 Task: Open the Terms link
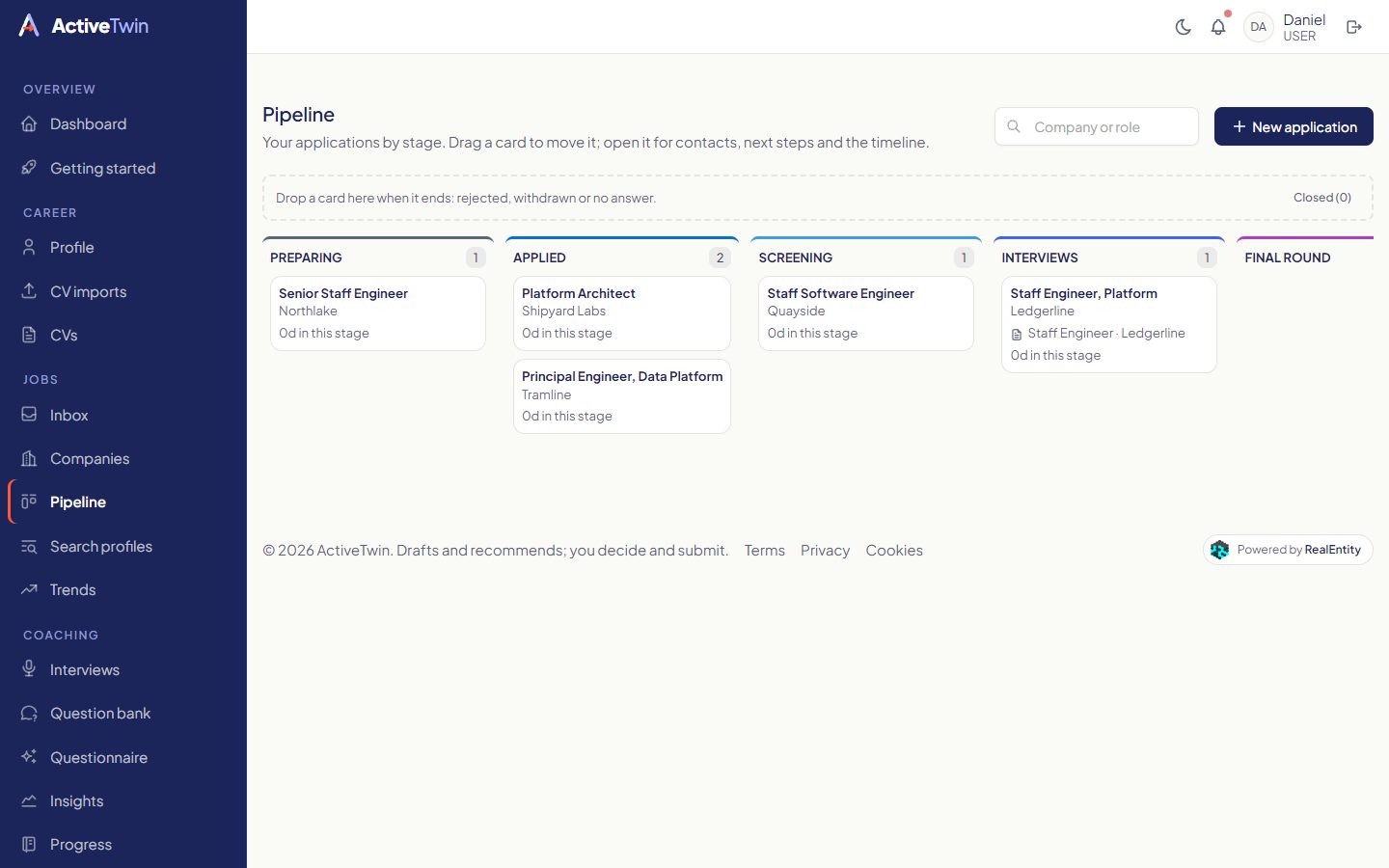pos(765,550)
